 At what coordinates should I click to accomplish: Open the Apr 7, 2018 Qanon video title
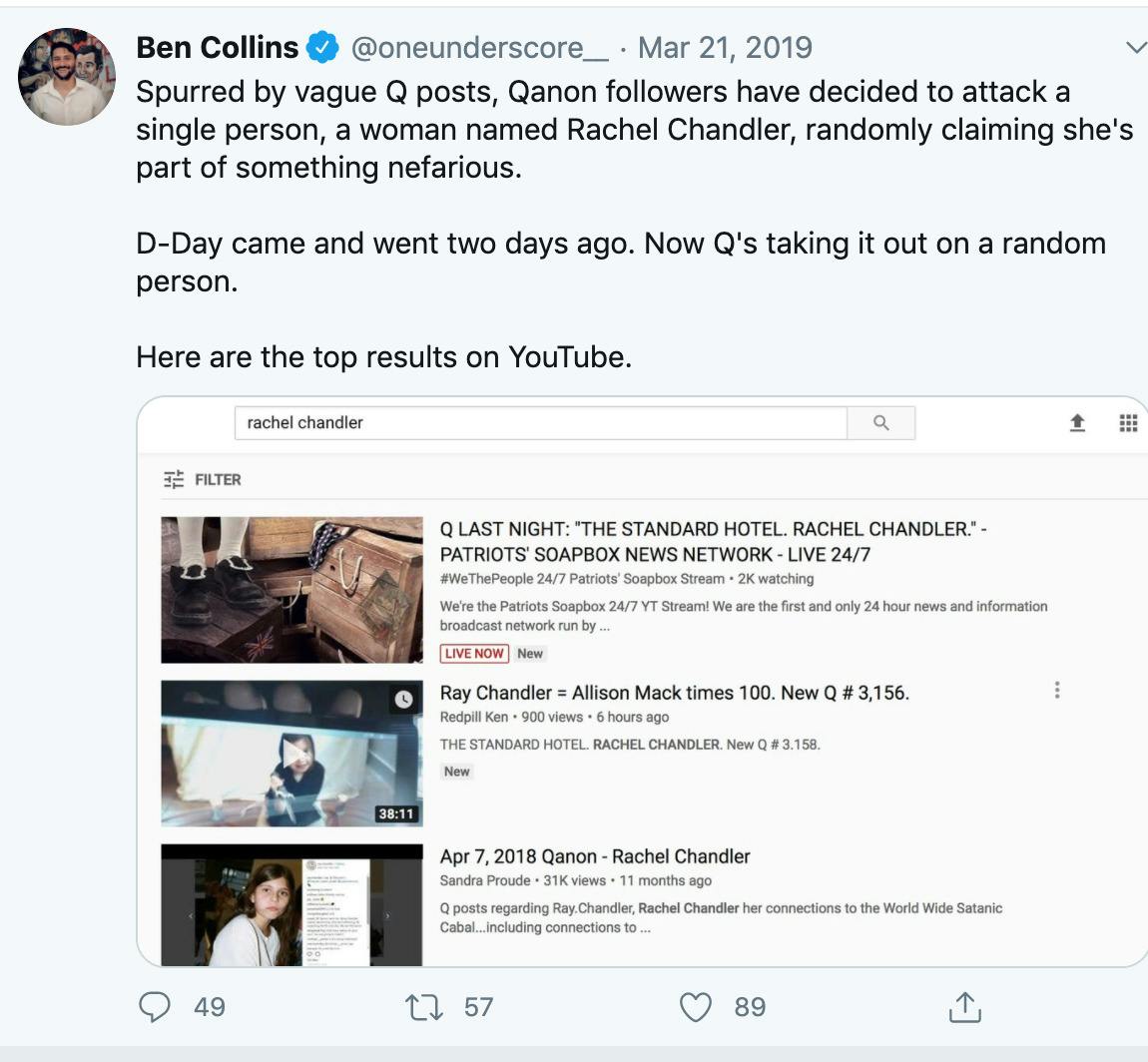(595, 856)
